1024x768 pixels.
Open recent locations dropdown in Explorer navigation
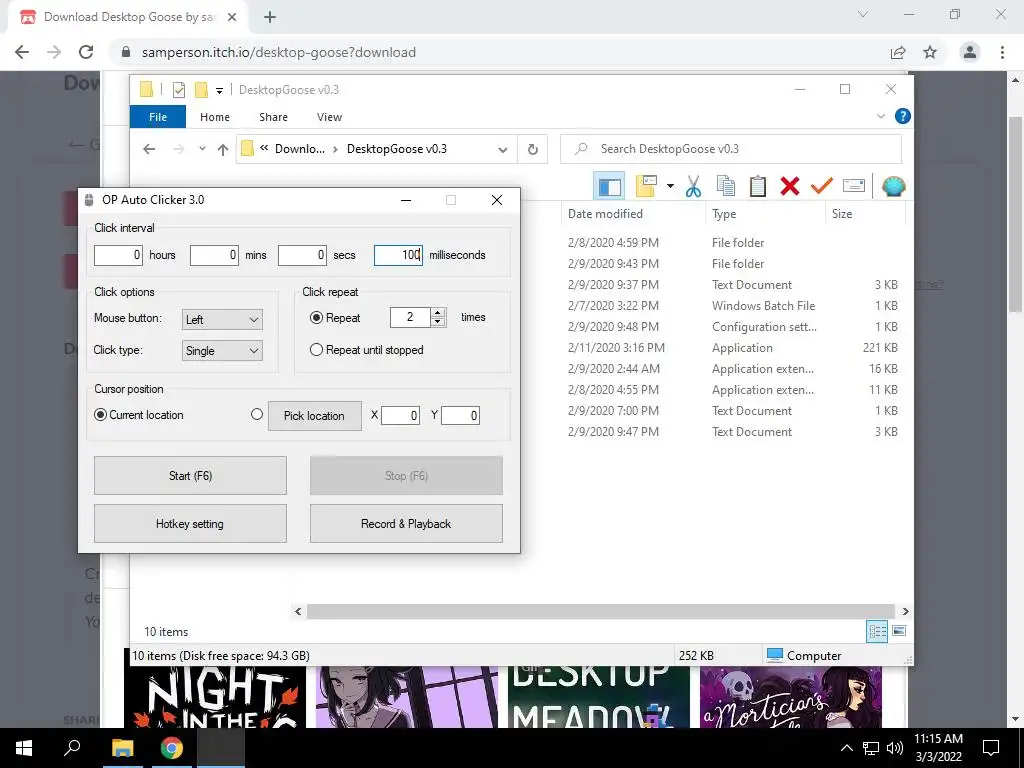(202, 149)
